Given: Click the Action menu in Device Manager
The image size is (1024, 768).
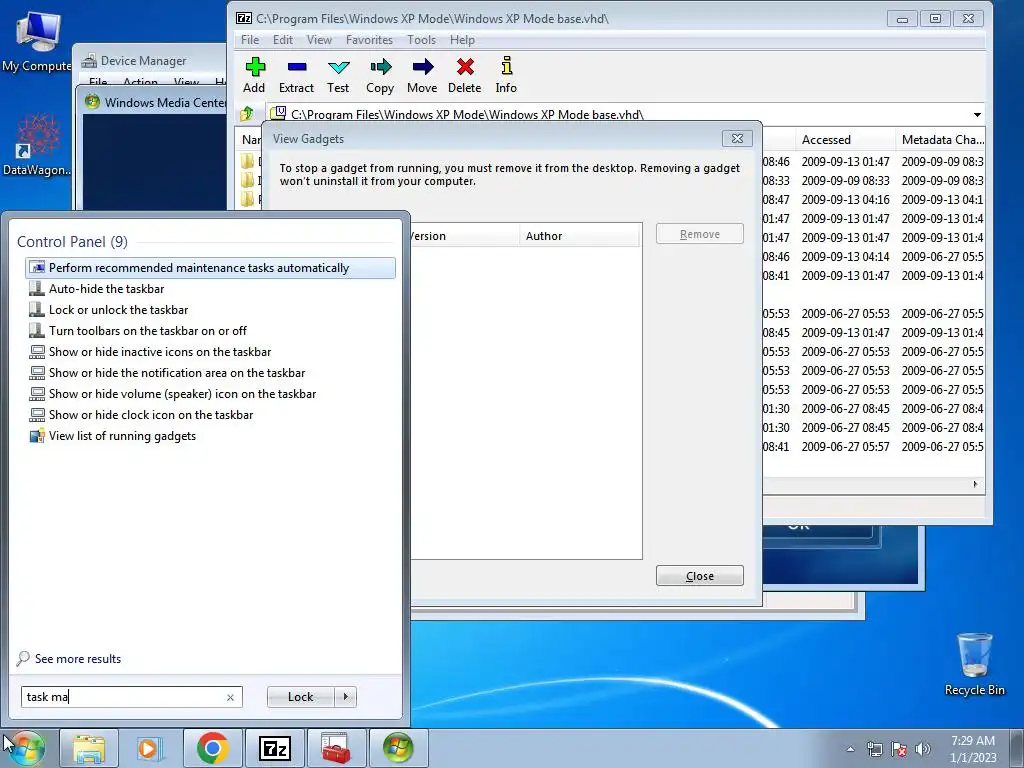Looking at the screenshot, I should pos(140,82).
